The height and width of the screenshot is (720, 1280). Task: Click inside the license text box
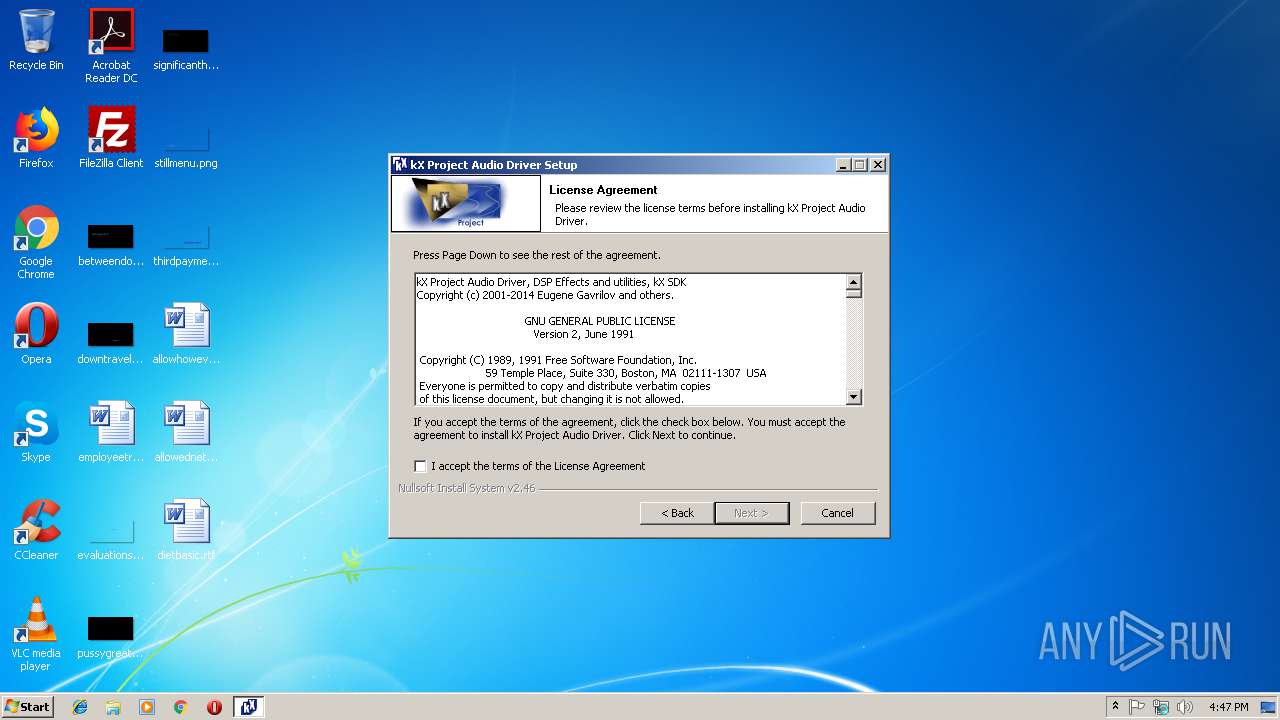630,339
